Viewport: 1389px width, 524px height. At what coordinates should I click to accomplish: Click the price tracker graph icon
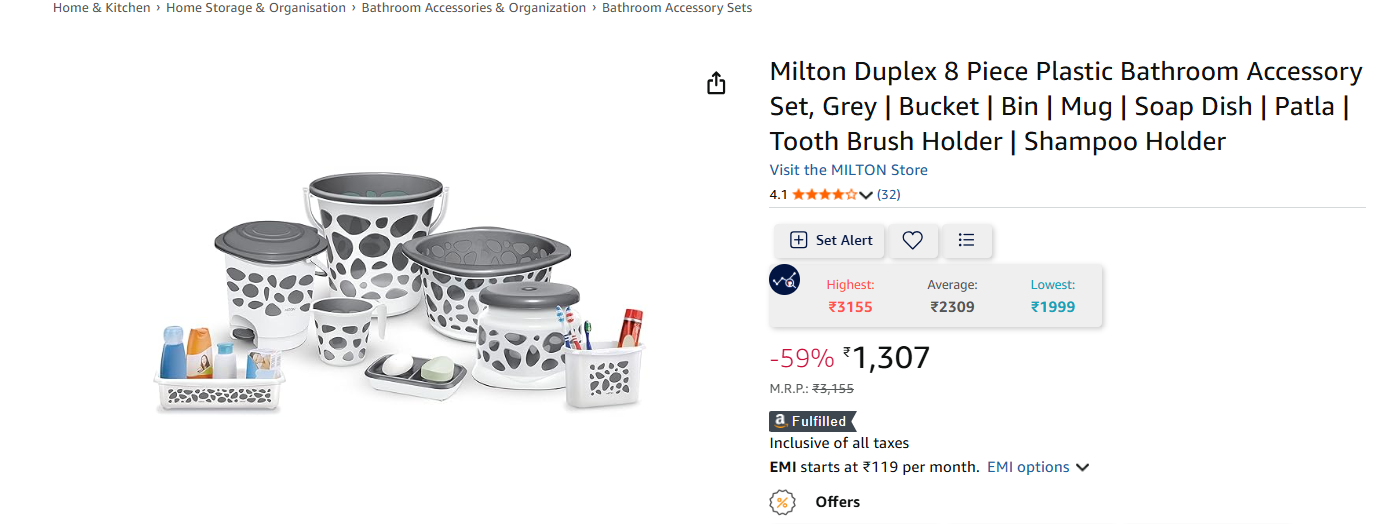(784, 280)
